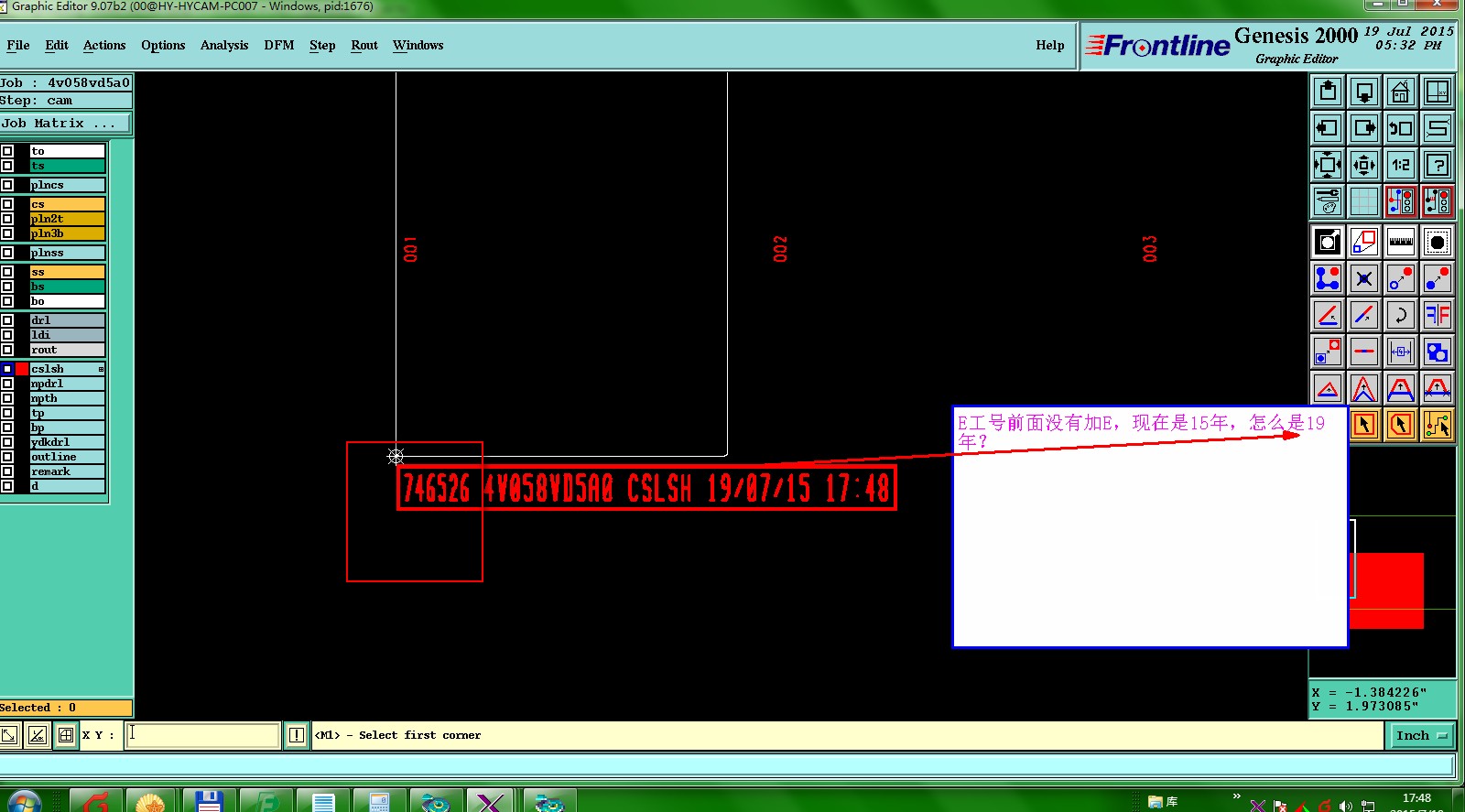1465x812 pixels.
Task: Select the arrow-in-rectangle select tool
Action: coord(1364,425)
